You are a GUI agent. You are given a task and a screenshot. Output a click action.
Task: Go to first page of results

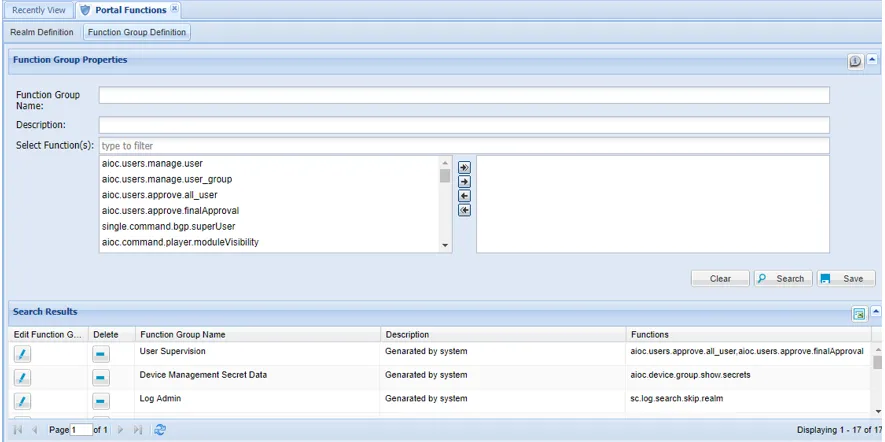(x=18, y=430)
